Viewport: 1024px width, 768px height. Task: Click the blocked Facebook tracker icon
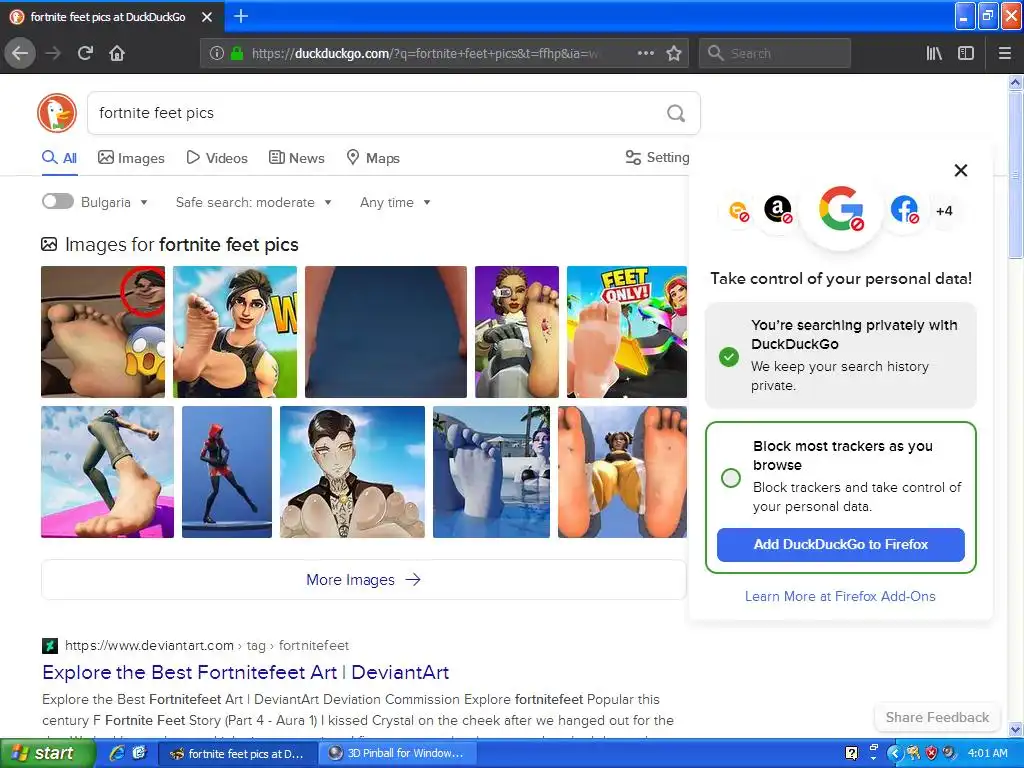point(904,210)
